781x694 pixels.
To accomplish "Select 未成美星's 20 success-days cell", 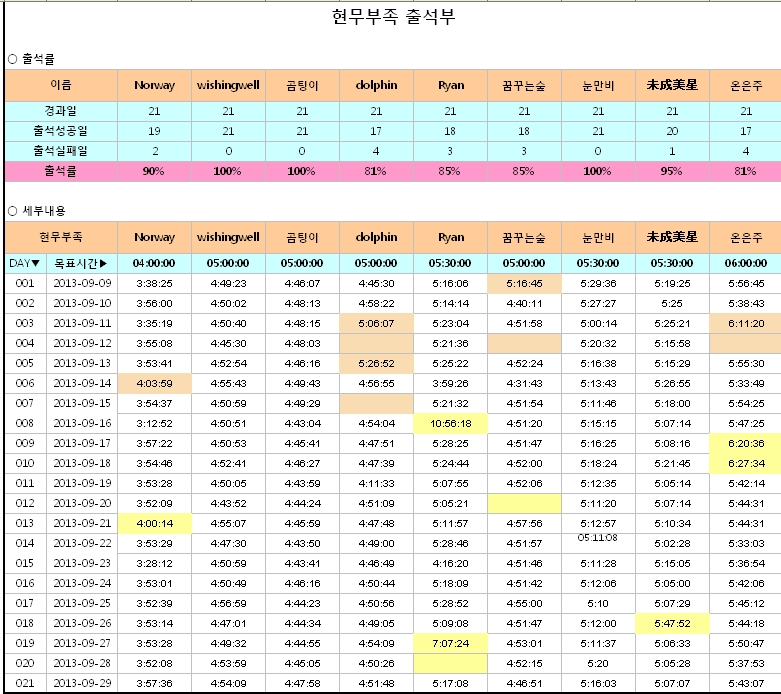I will 672,131.
